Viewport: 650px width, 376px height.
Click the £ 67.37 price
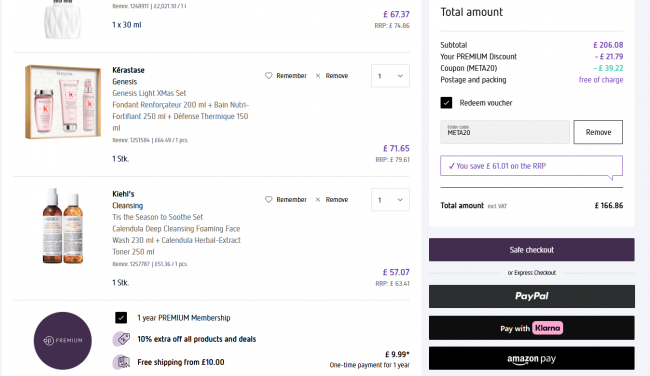(x=396, y=15)
